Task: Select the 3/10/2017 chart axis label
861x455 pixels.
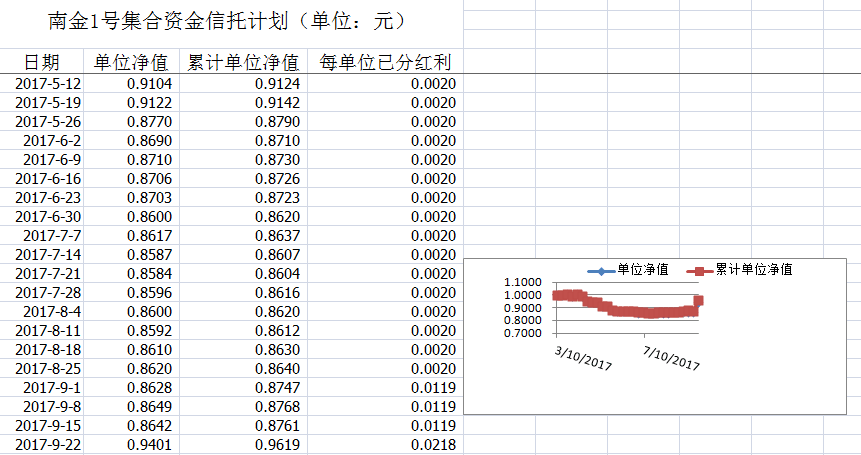Action: 585,358
